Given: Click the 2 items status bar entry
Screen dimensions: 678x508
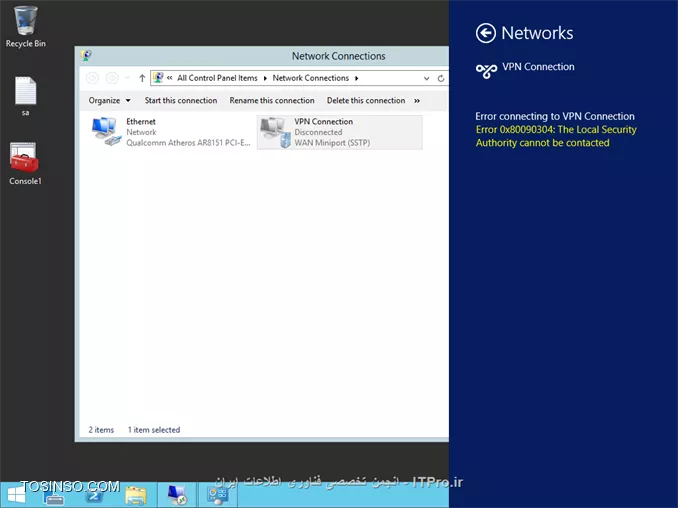Looking at the screenshot, I should (101, 430).
